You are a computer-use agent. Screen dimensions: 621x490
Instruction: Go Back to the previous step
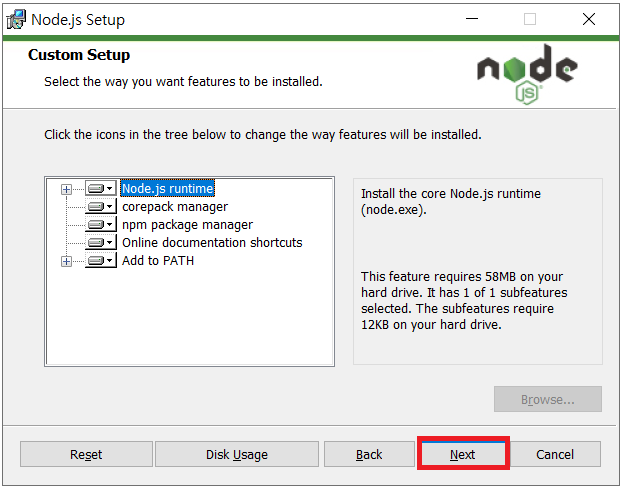pyautogui.click(x=369, y=454)
